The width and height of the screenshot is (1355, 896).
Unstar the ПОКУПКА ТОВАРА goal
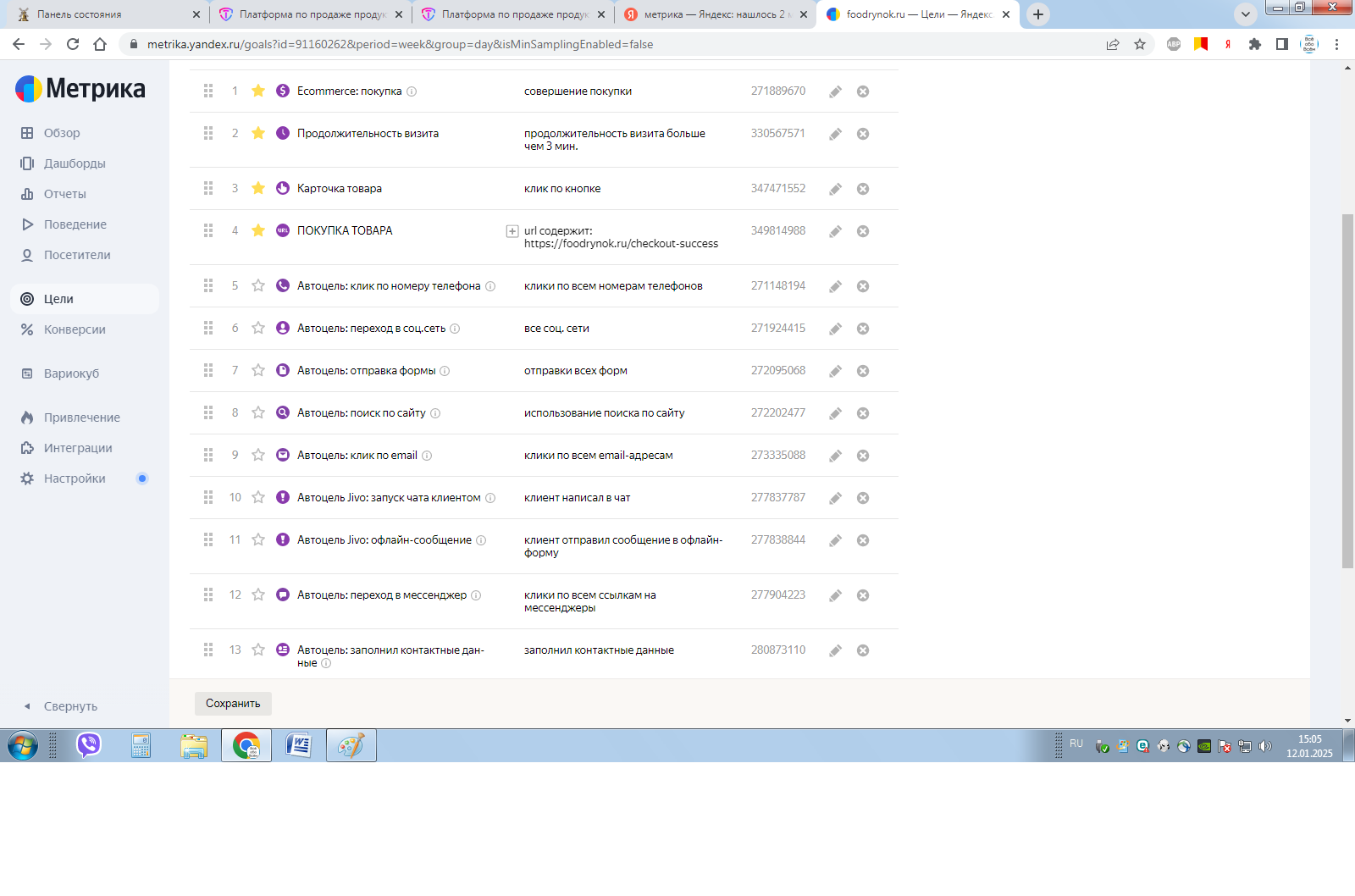pos(258,230)
